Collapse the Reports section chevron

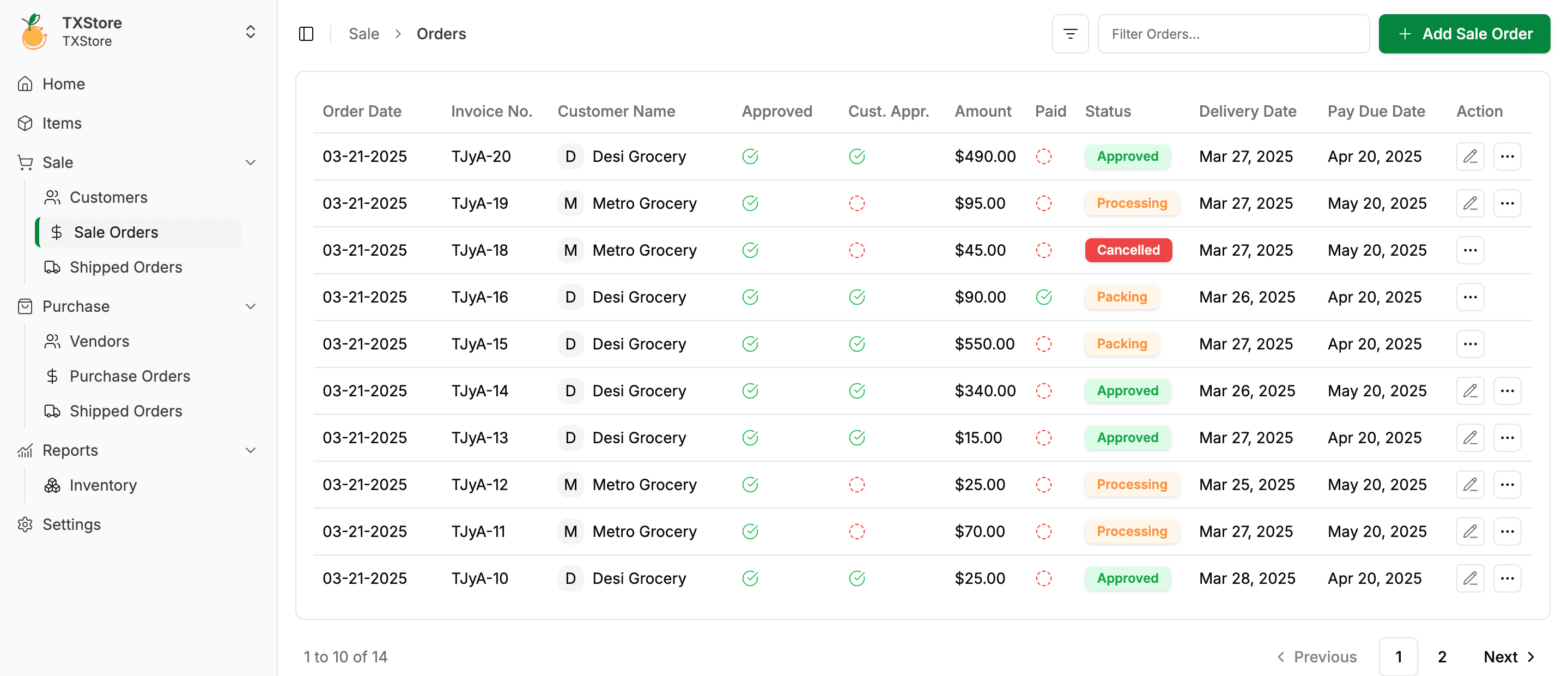coord(250,450)
